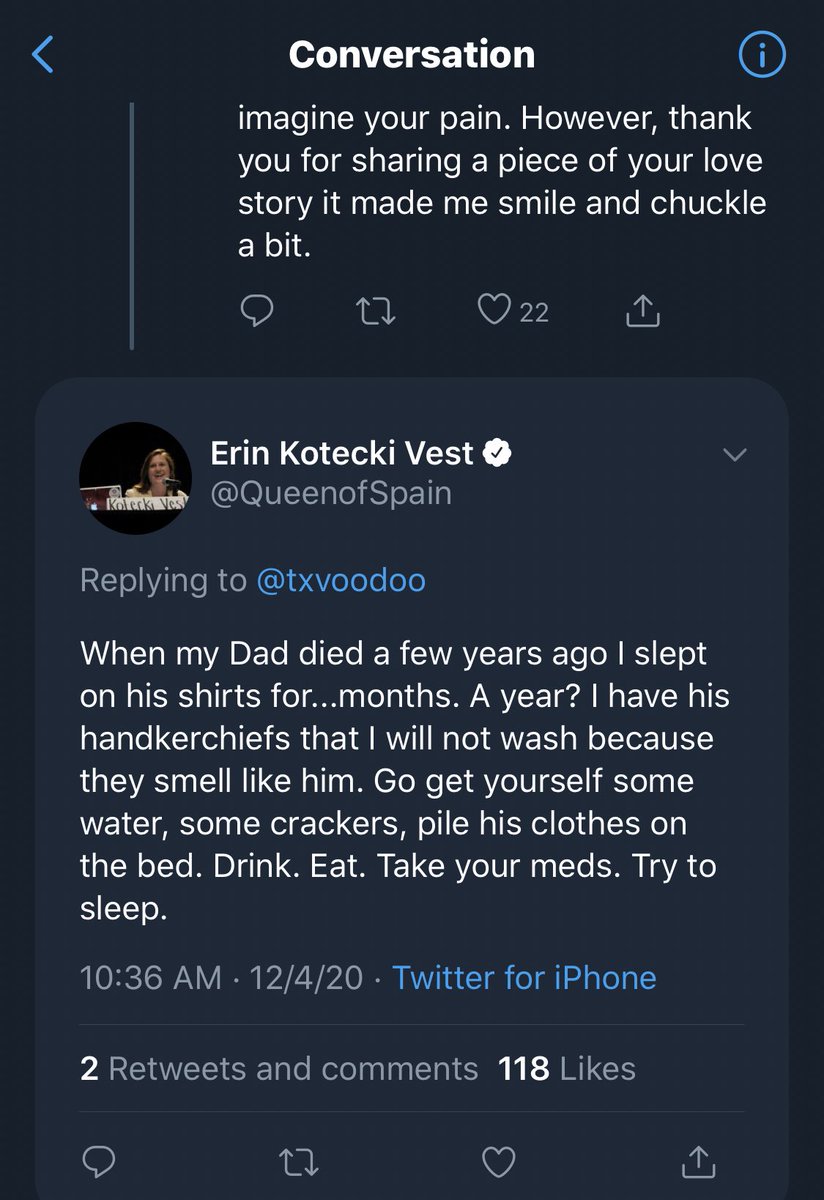The image size is (824, 1200).
Task: Retweet Erin's tweet
Action: point(298,1162)
